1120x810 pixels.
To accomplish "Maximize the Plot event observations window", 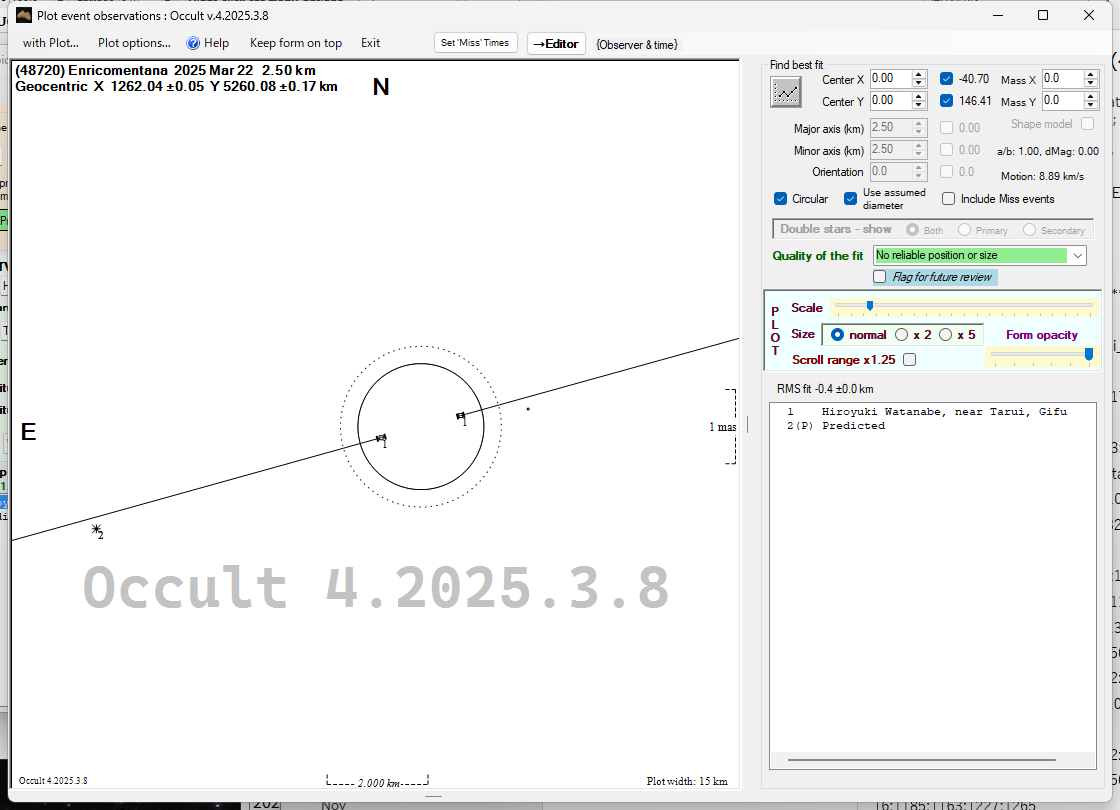I will coord(1043,15).
